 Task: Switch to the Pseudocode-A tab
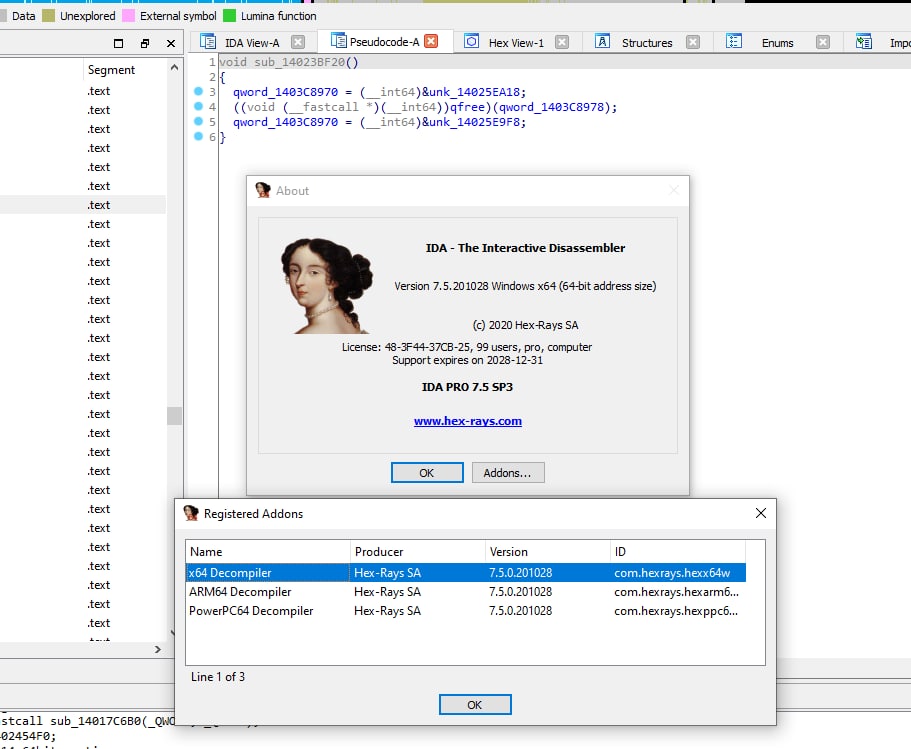(x=384, y=42)
